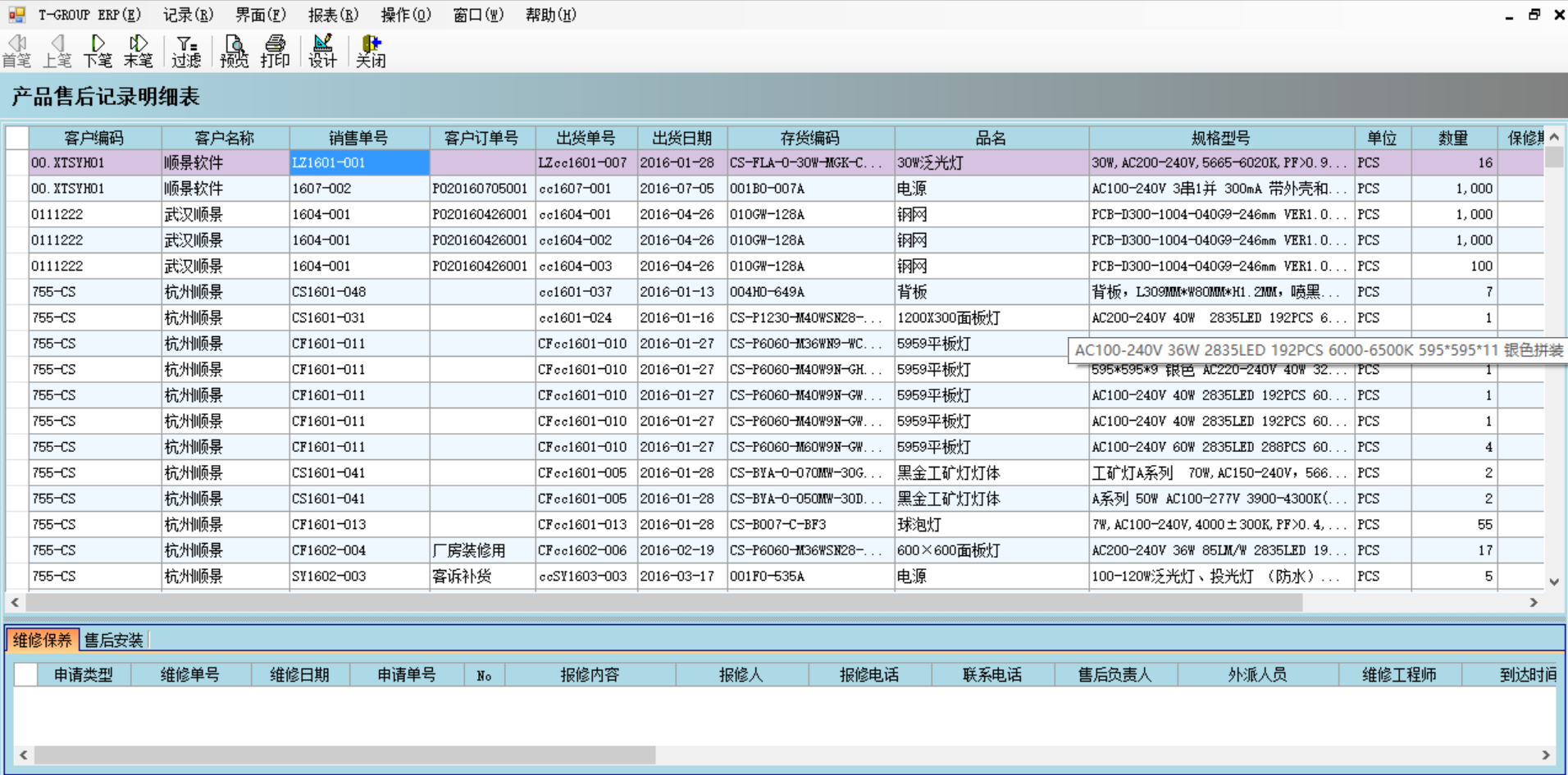
Task: Open the 过滤 filter tool
Action: point(186,51)
